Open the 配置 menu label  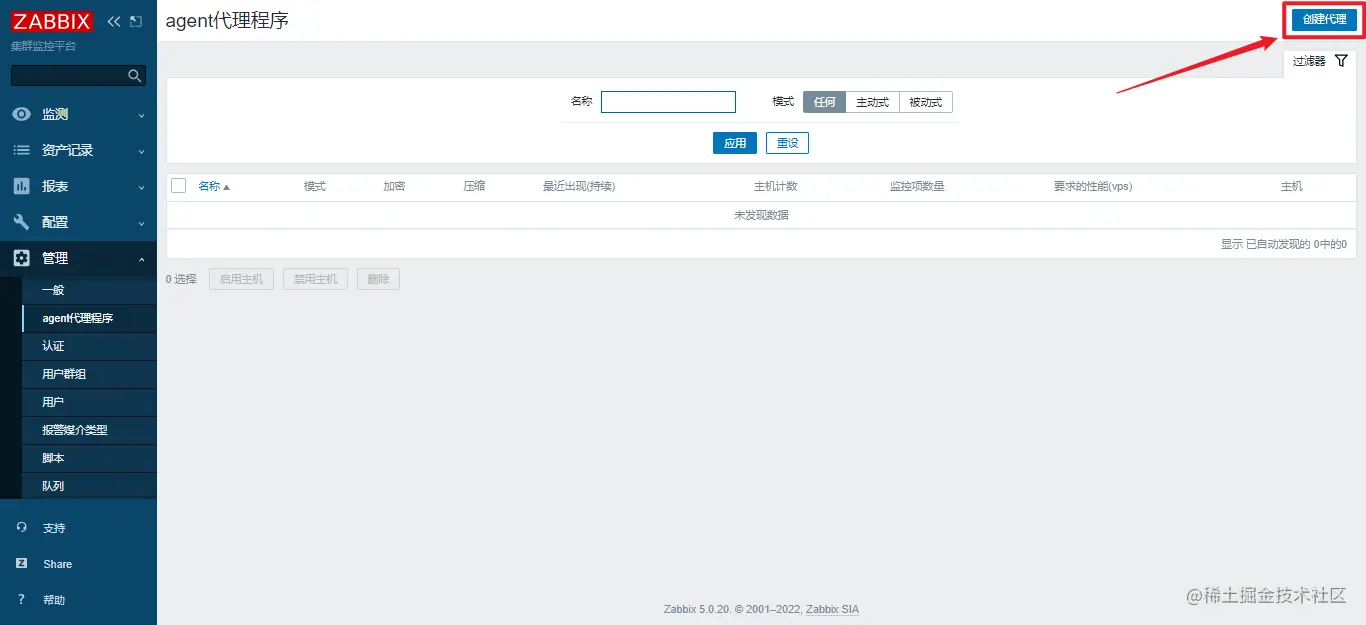coord(55,222)
